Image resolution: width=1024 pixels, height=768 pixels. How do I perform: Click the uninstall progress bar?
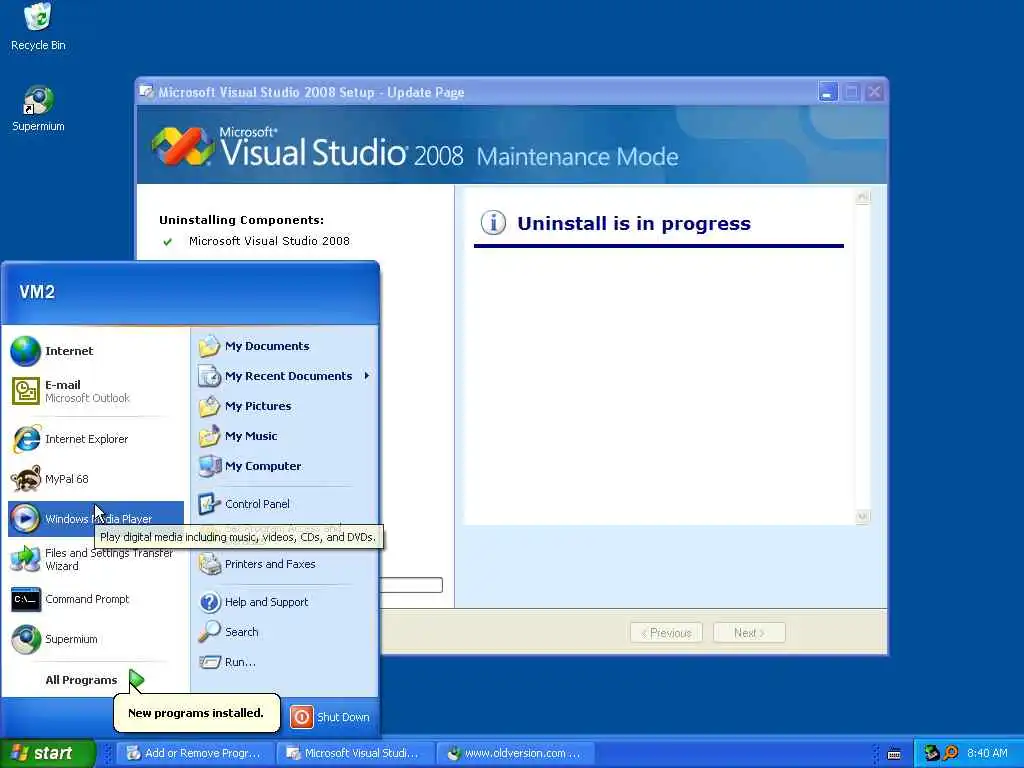tap(411, 585)
